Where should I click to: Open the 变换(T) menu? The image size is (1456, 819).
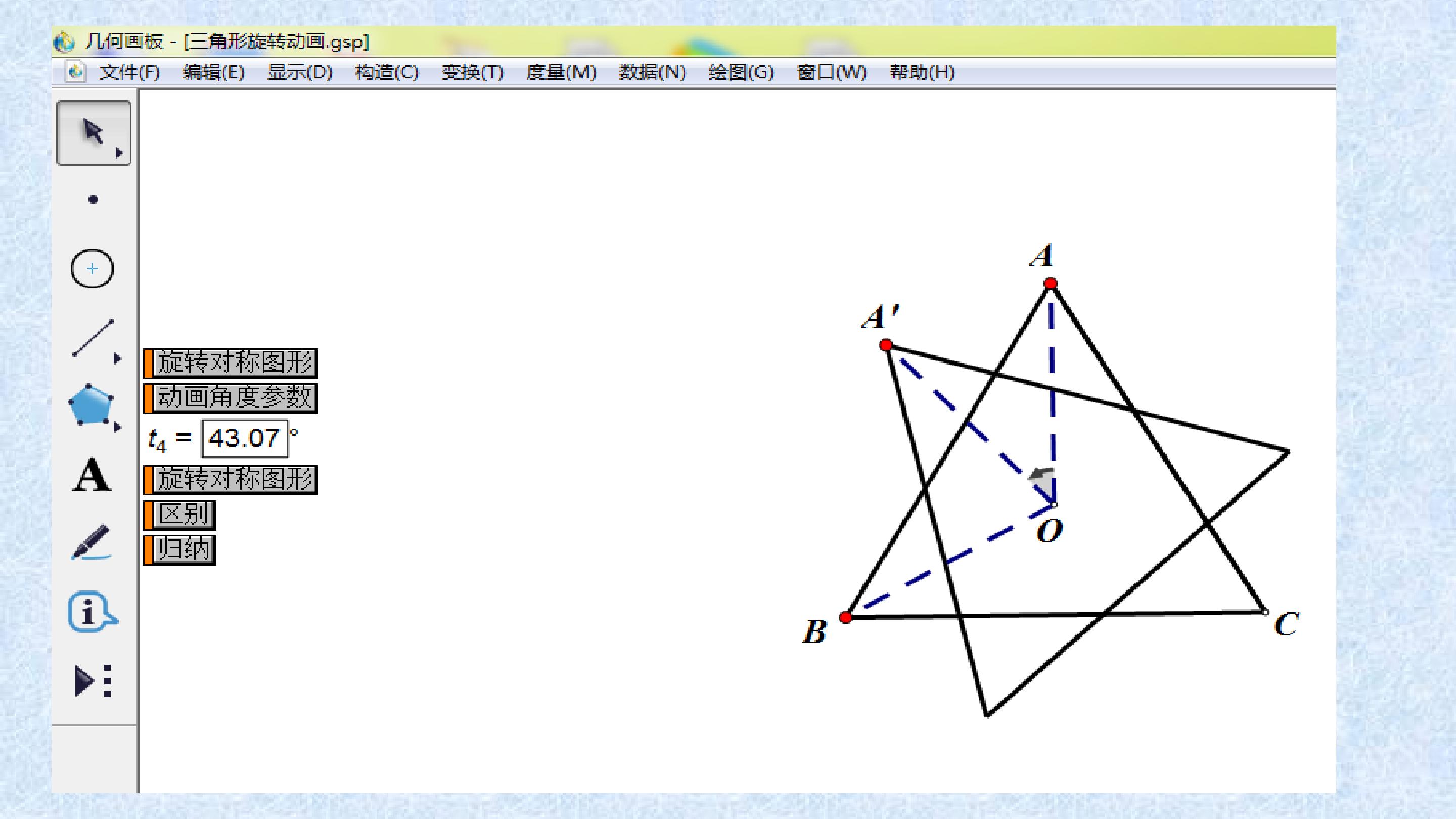pos(472,72)
